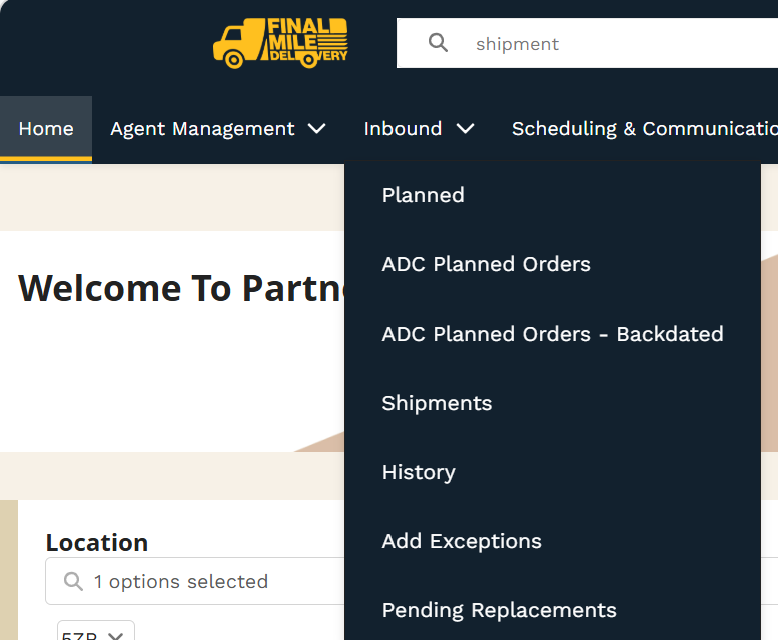The width and height of the screenshot is (778, 640).
Task: Click the Inbound menu label
Action: pos(403,129)
